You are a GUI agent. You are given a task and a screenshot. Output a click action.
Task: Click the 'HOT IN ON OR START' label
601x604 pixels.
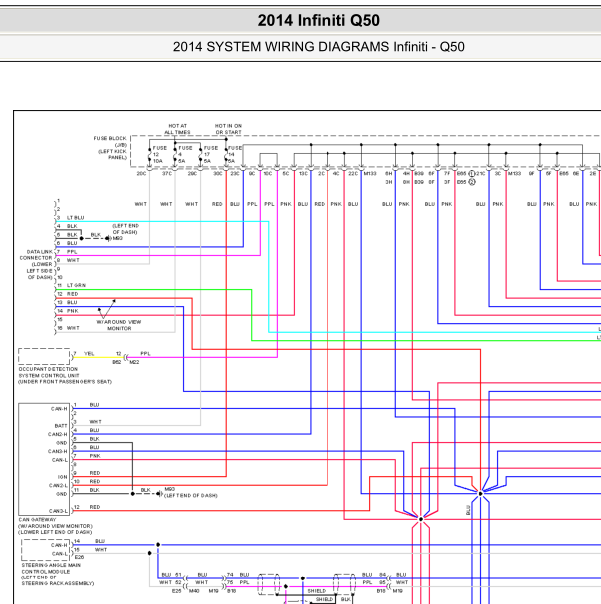coord(228,129)
